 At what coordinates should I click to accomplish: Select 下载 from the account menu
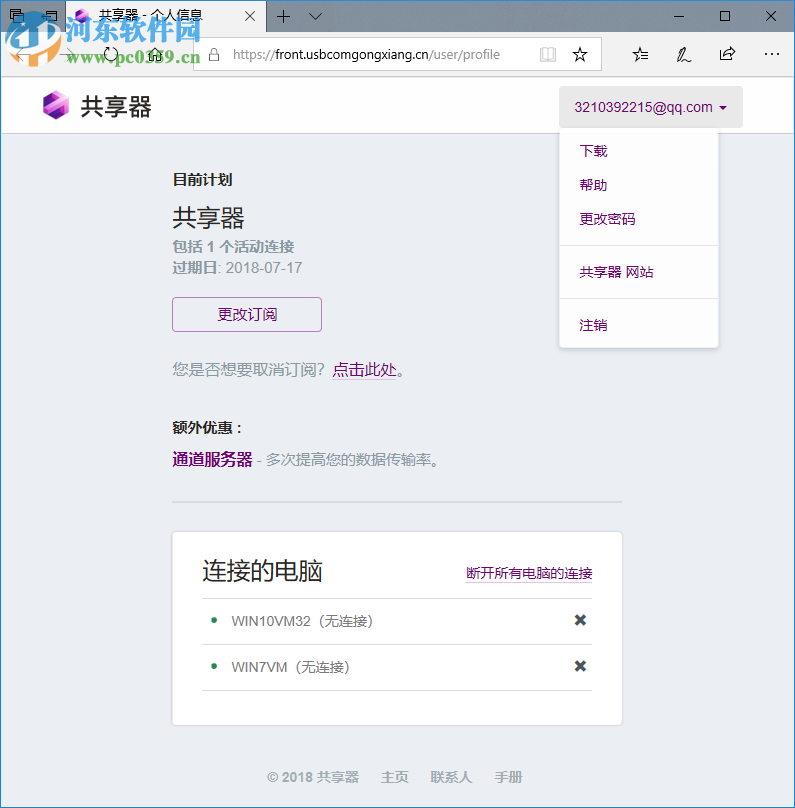tap(593, 151)
